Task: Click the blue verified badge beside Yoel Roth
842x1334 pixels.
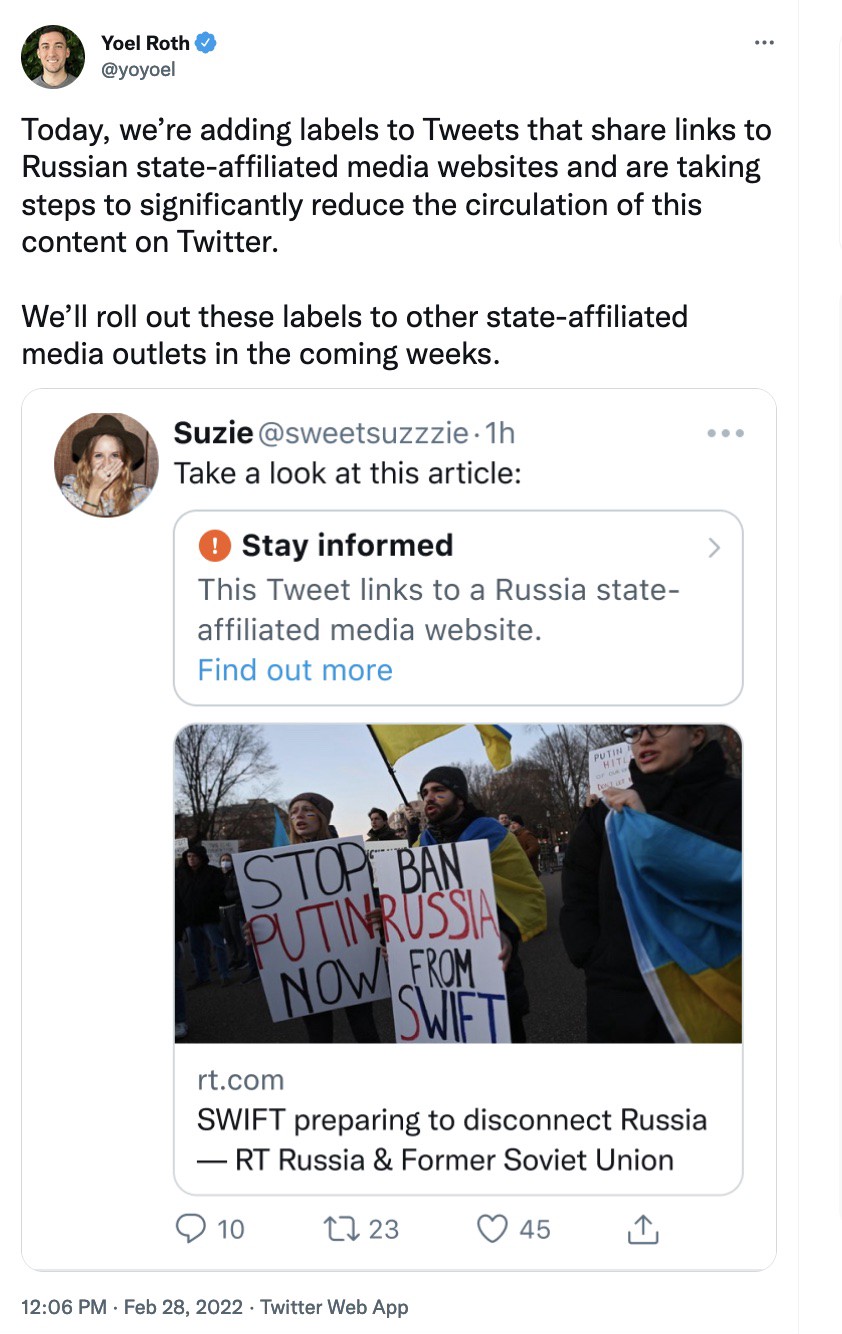Action: tap(207, 42)
